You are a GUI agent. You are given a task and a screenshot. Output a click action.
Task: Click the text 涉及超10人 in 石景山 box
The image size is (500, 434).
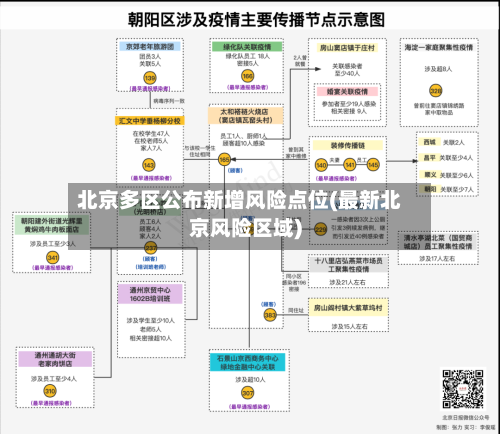click(250, 379)
